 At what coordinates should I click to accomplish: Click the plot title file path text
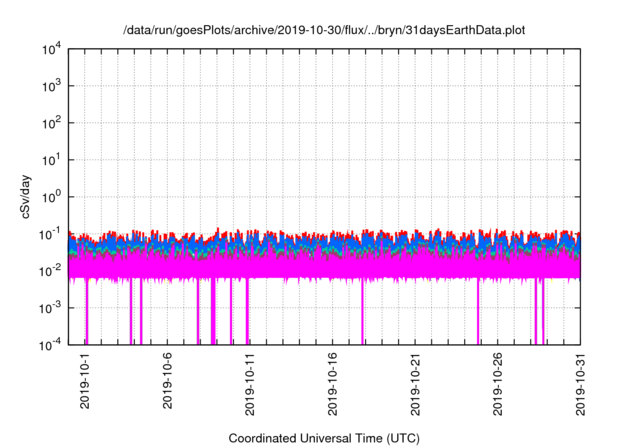324,30
